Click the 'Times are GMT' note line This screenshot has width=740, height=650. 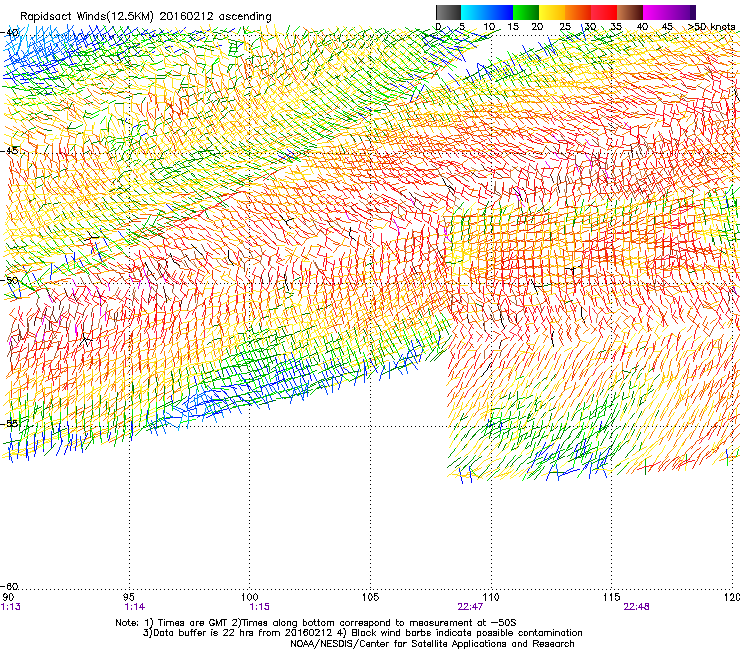click(x=316, y=623)
